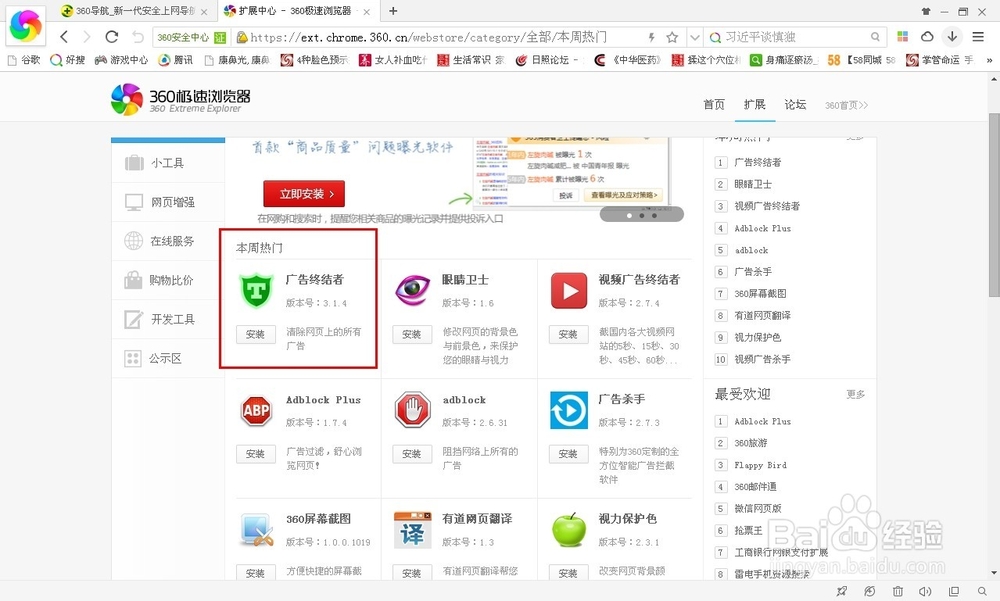The image size is (1000, 601).
Task: Open the 游戏中心 bookmark
Action: pyautogui.click(x=121, y=60)
